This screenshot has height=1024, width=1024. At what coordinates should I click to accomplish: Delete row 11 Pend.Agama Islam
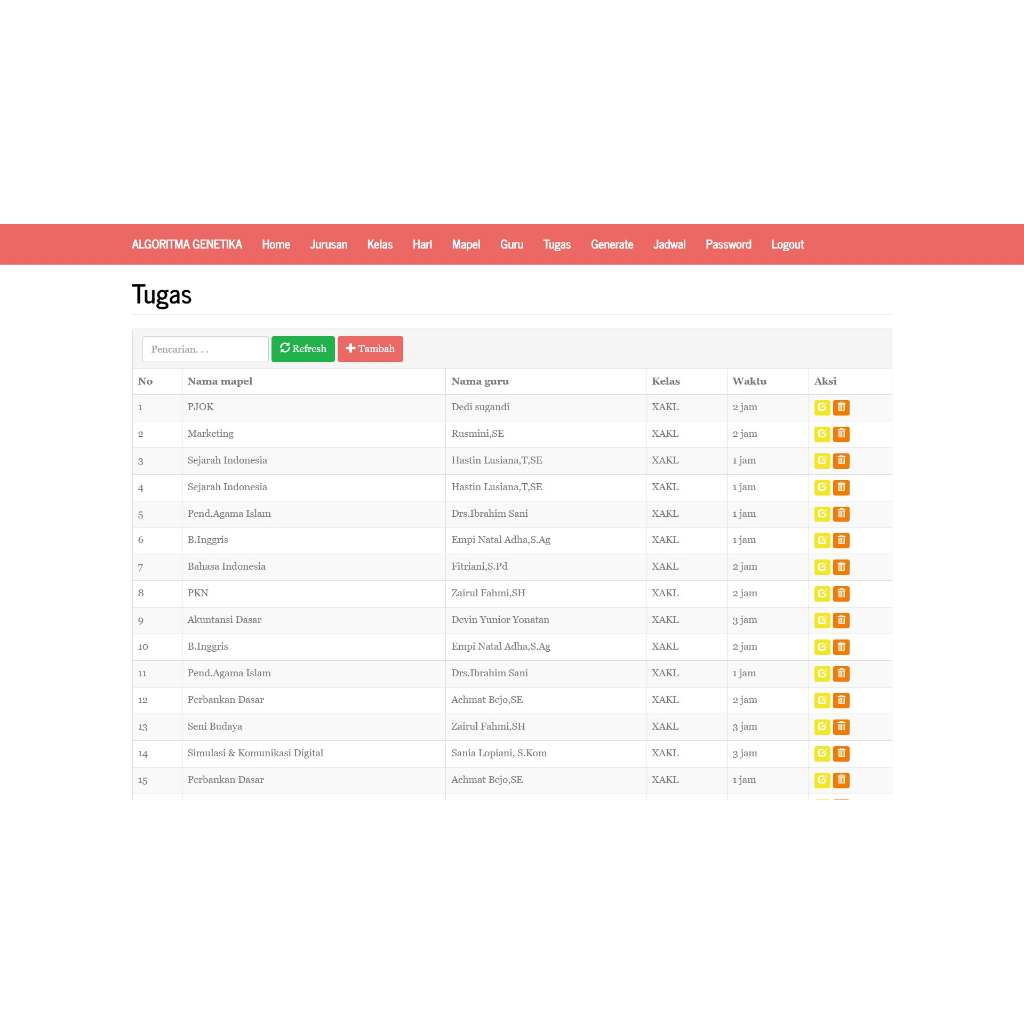click(841, 673)
